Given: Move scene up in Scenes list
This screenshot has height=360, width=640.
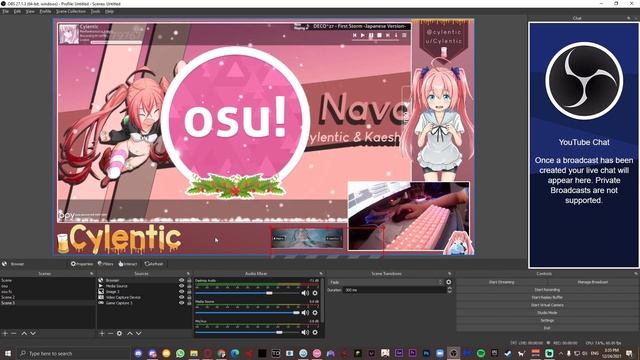Looking at the screenshot, I should [x=24, y=333].
